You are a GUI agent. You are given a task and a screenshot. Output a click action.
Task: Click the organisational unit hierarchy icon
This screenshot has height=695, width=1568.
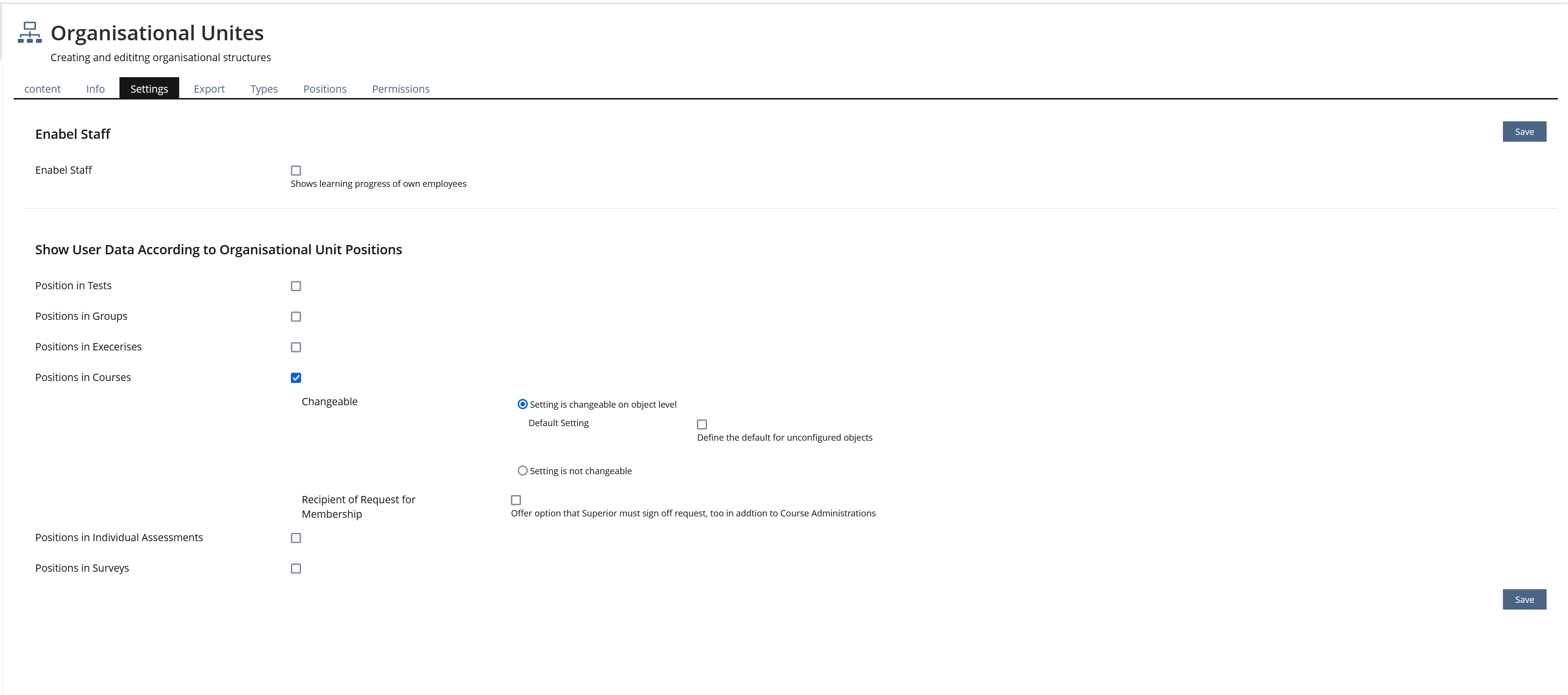pyautogui.click(x=30, y=32)
